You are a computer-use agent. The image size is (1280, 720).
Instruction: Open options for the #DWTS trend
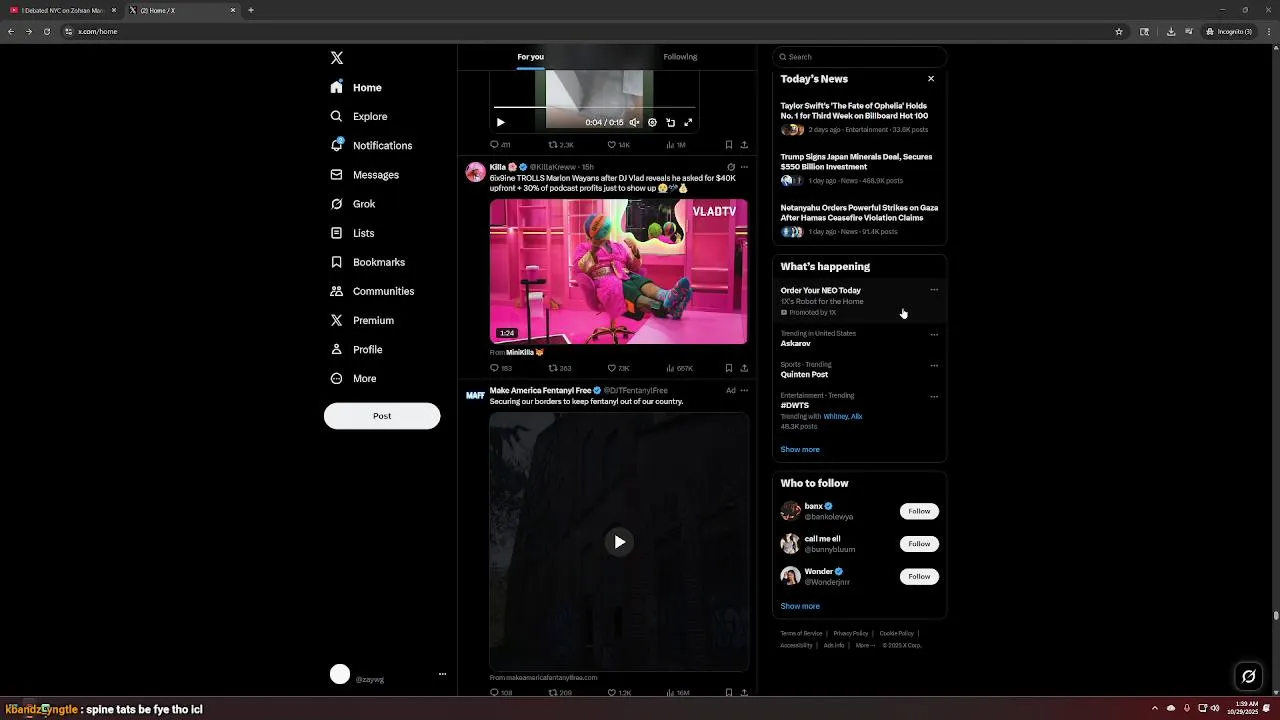[x=934, y=396]
